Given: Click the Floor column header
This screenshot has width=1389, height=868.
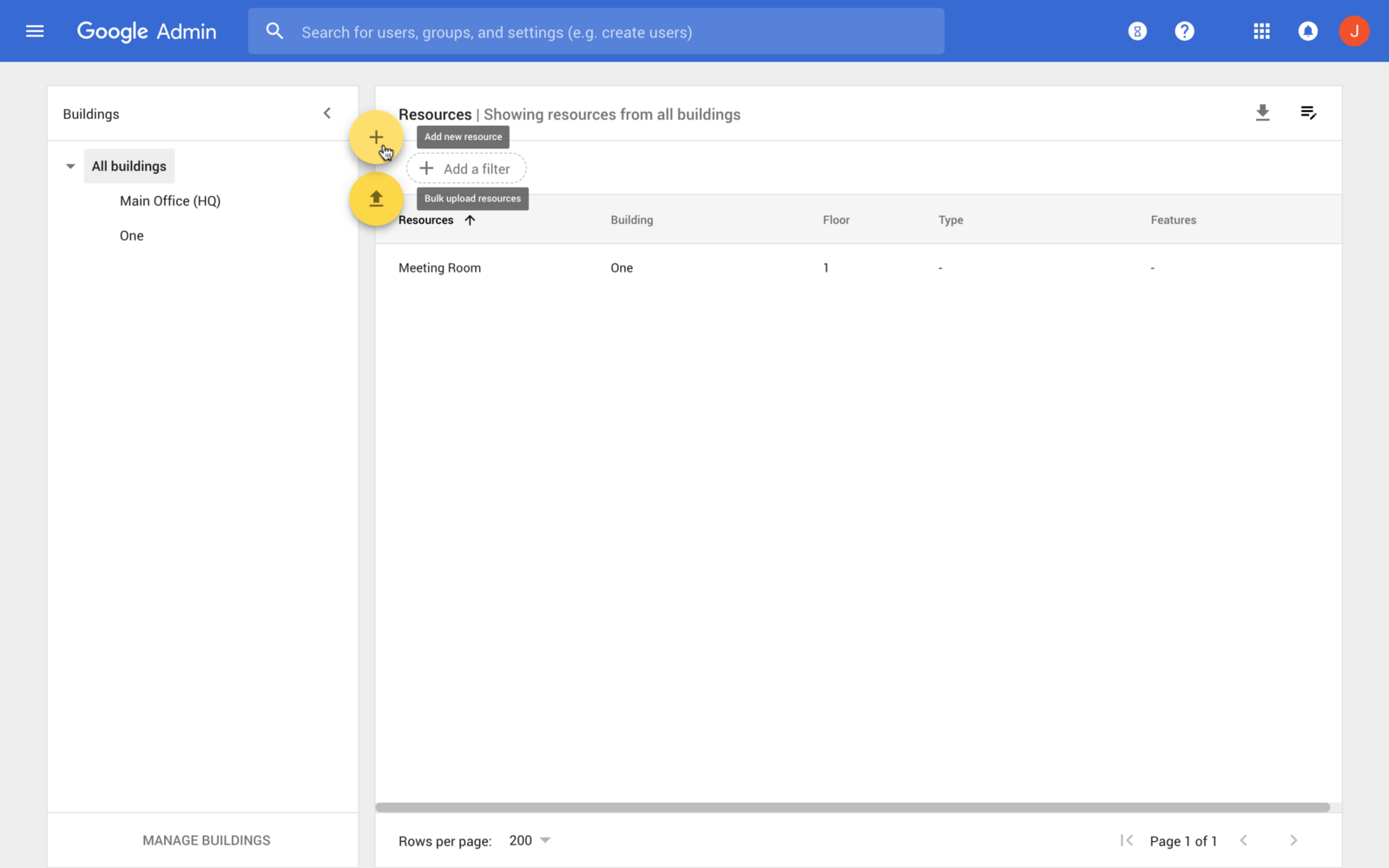Looking at the screenshot, I should (836, 220).
